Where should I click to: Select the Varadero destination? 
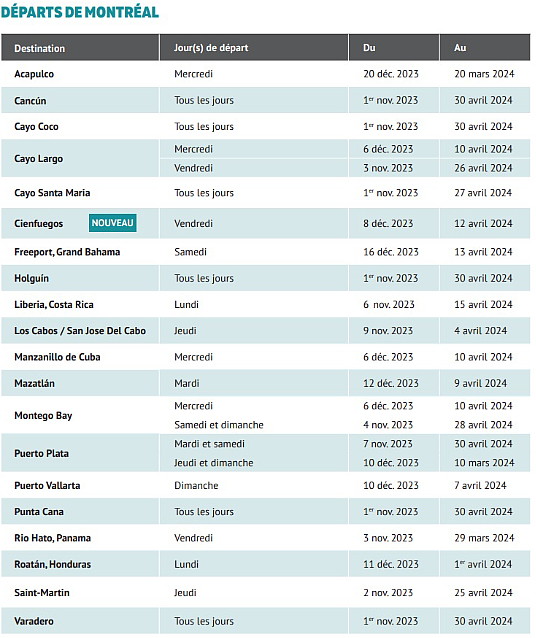tap(34, 621)
